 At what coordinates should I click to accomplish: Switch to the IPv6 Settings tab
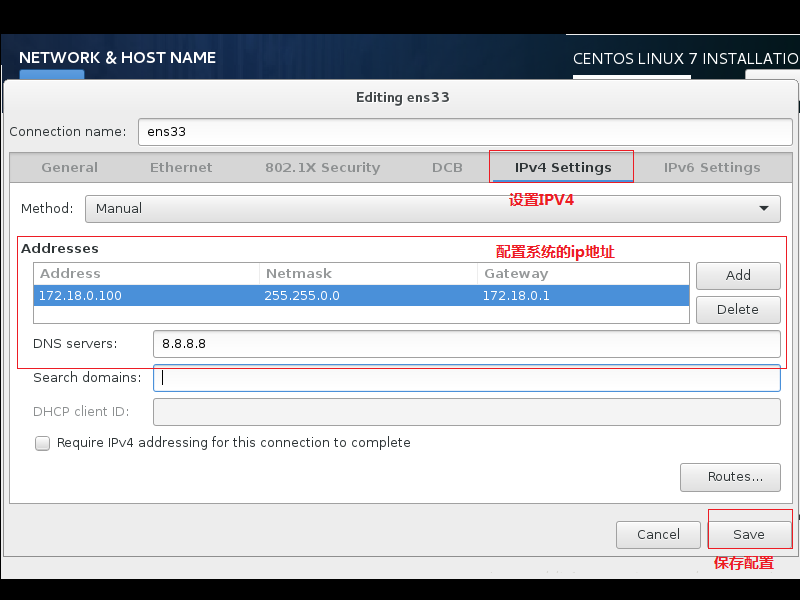(712, 168)
